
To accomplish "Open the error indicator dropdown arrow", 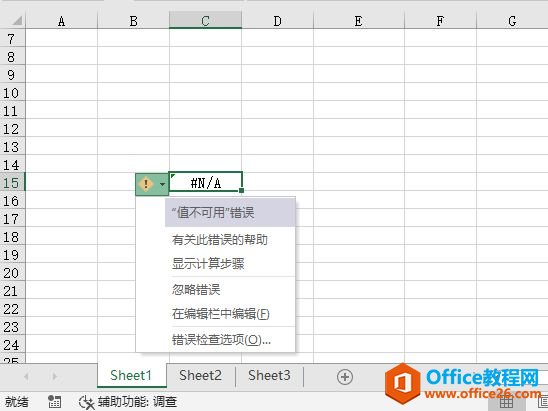I will point(163,184).
